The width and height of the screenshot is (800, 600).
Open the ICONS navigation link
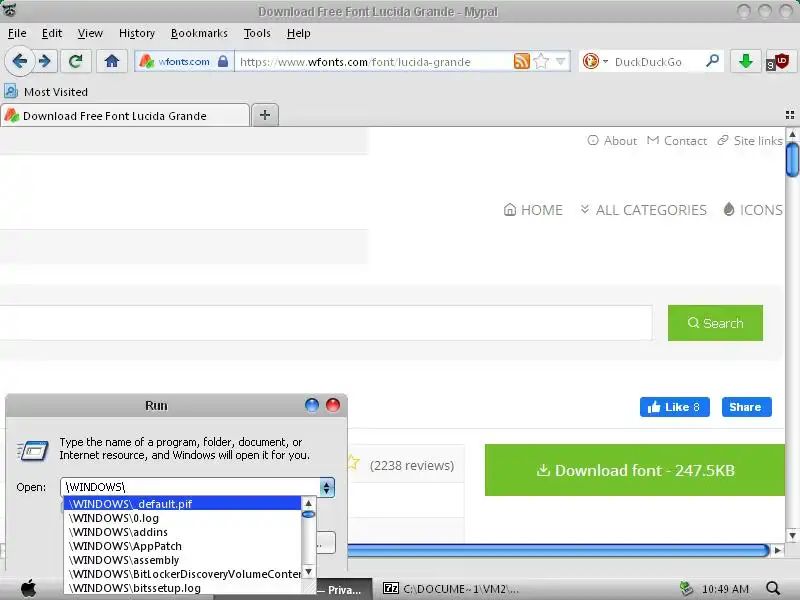click(x=753, y=210)
